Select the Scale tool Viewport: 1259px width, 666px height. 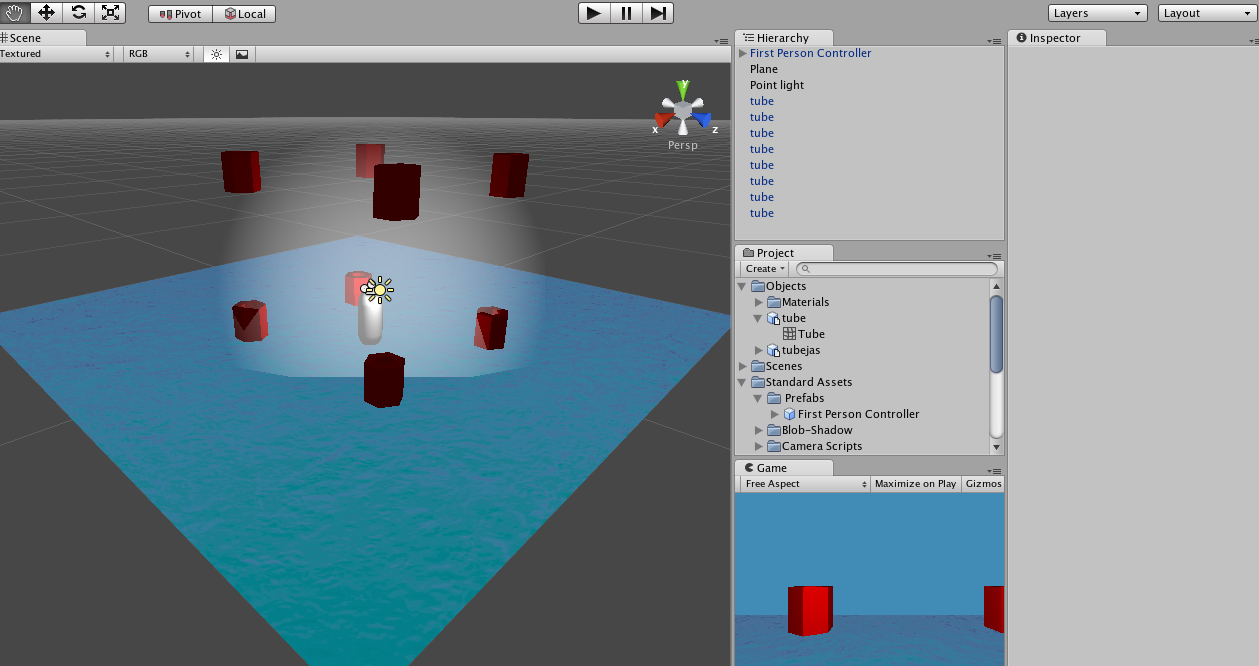(109, 13)
